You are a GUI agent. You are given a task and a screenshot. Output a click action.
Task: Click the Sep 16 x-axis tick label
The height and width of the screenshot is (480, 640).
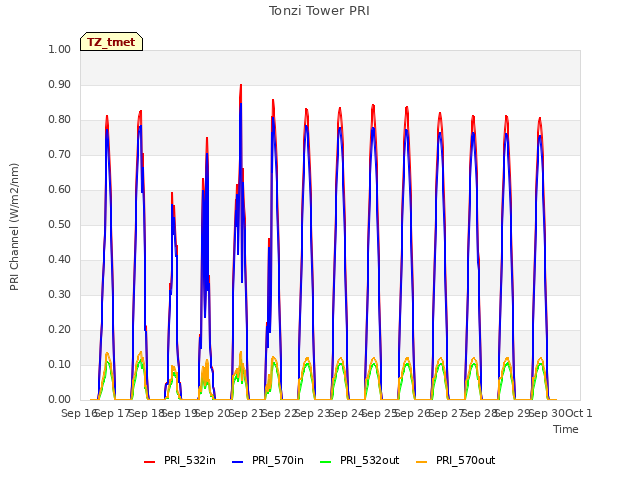78,413
